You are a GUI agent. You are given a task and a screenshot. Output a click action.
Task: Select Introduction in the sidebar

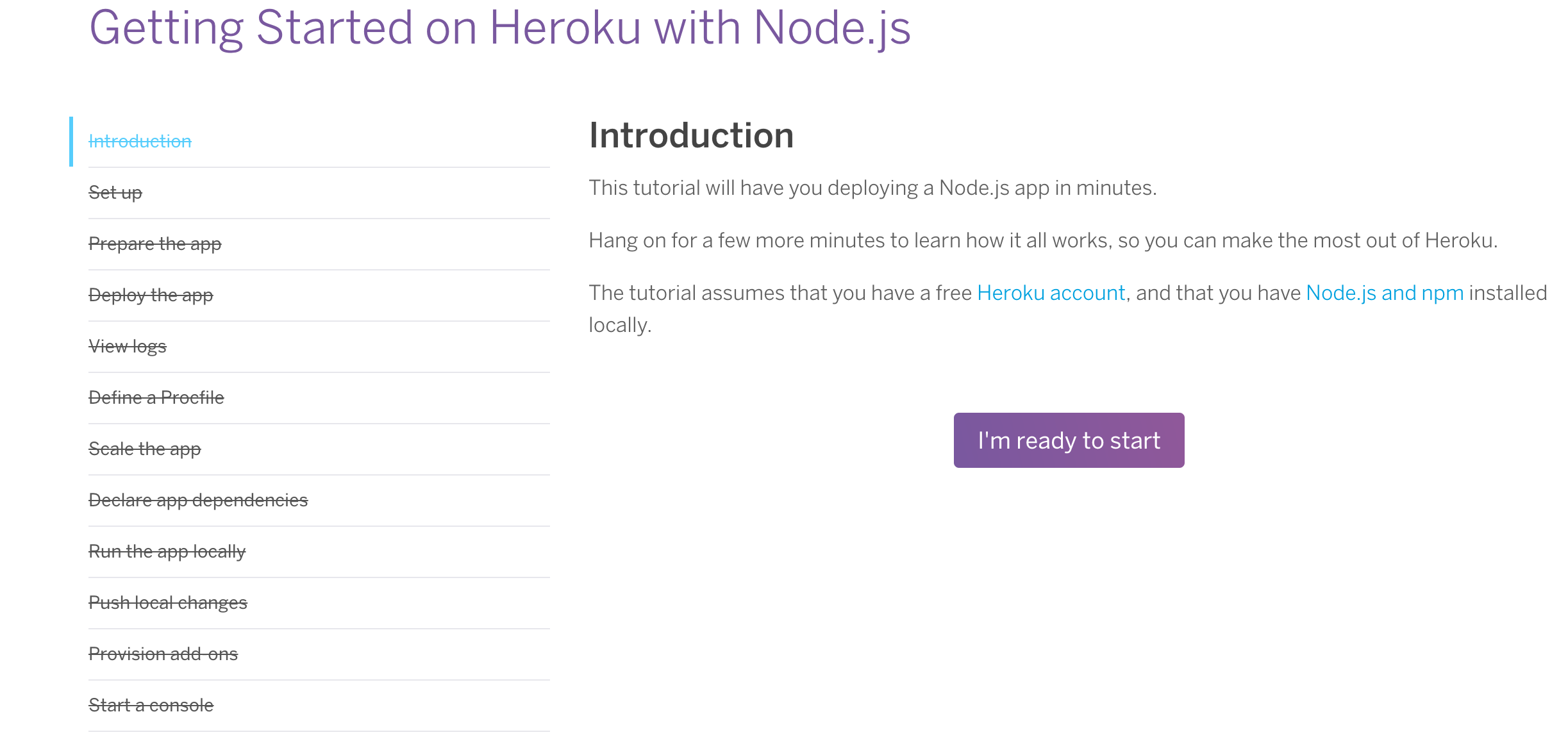pos(140,141)
